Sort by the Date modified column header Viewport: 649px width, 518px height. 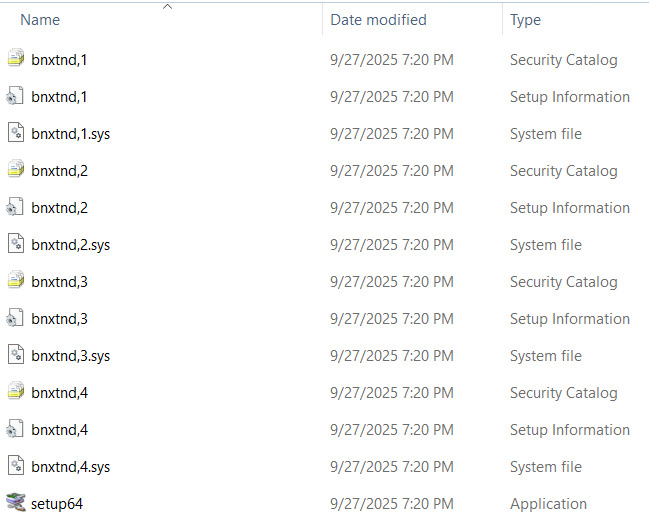tap(378, 20)
